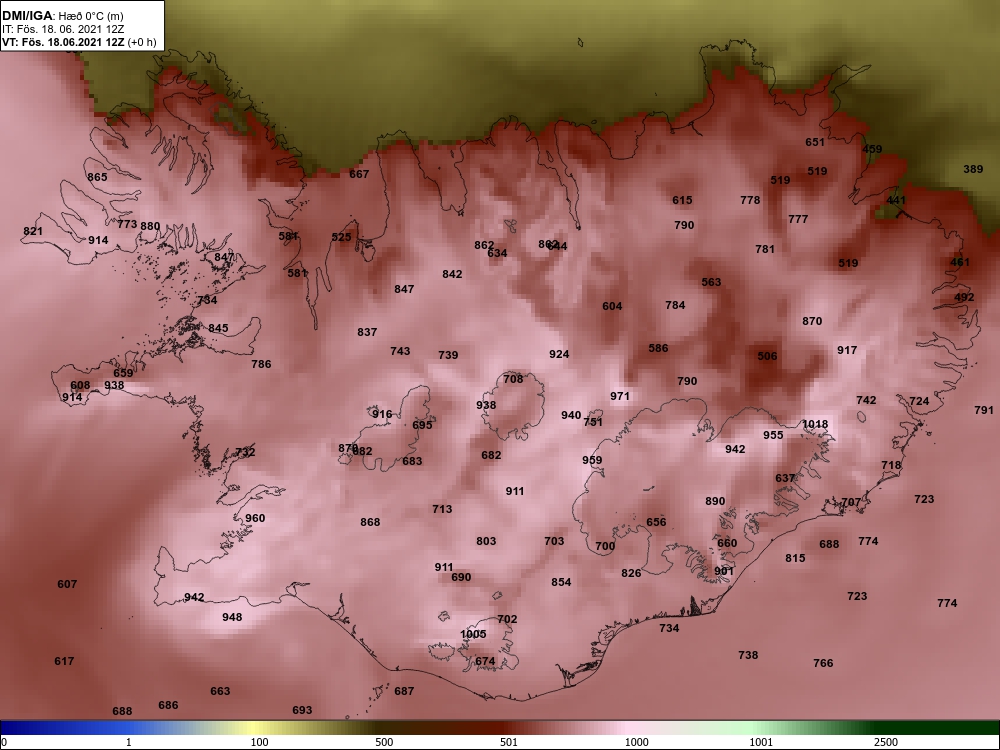Select the map value 687

pyautogui.click(x=404, y=691)
